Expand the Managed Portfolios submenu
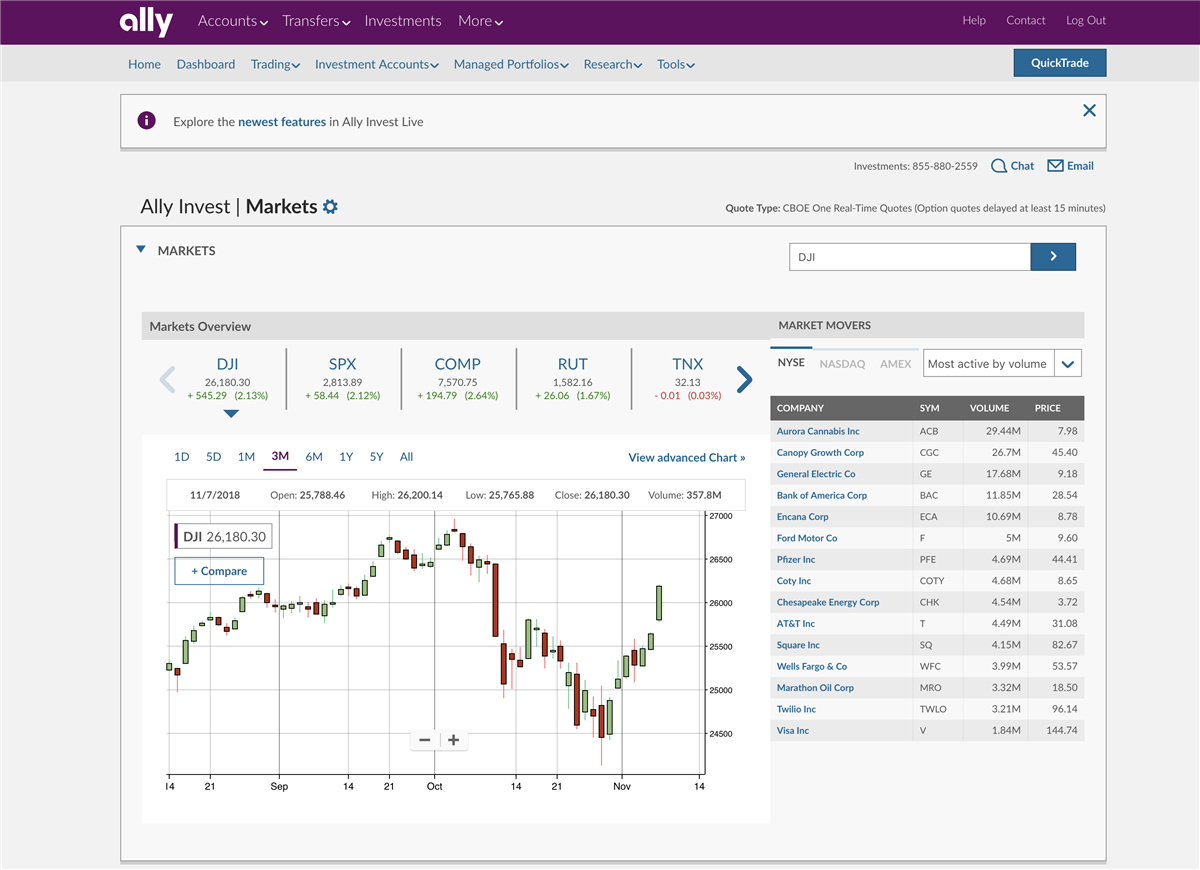This screenshot has width=1200, height=870. pyautogui.click(x=511, y=64)
